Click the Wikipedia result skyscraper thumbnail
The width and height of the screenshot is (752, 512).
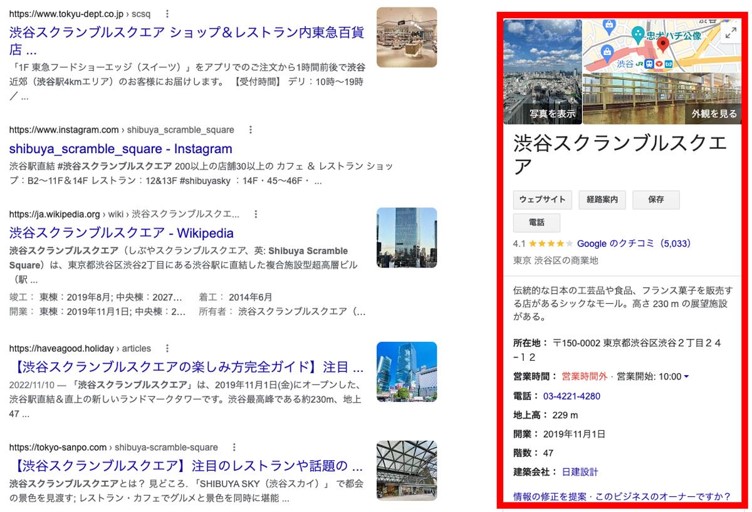[407, 237]
